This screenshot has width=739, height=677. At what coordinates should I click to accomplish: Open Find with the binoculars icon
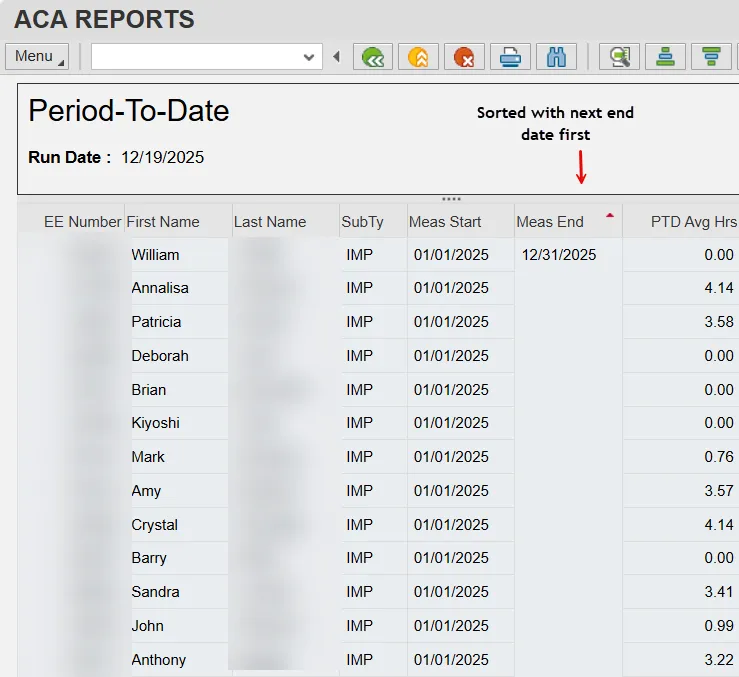556,57
